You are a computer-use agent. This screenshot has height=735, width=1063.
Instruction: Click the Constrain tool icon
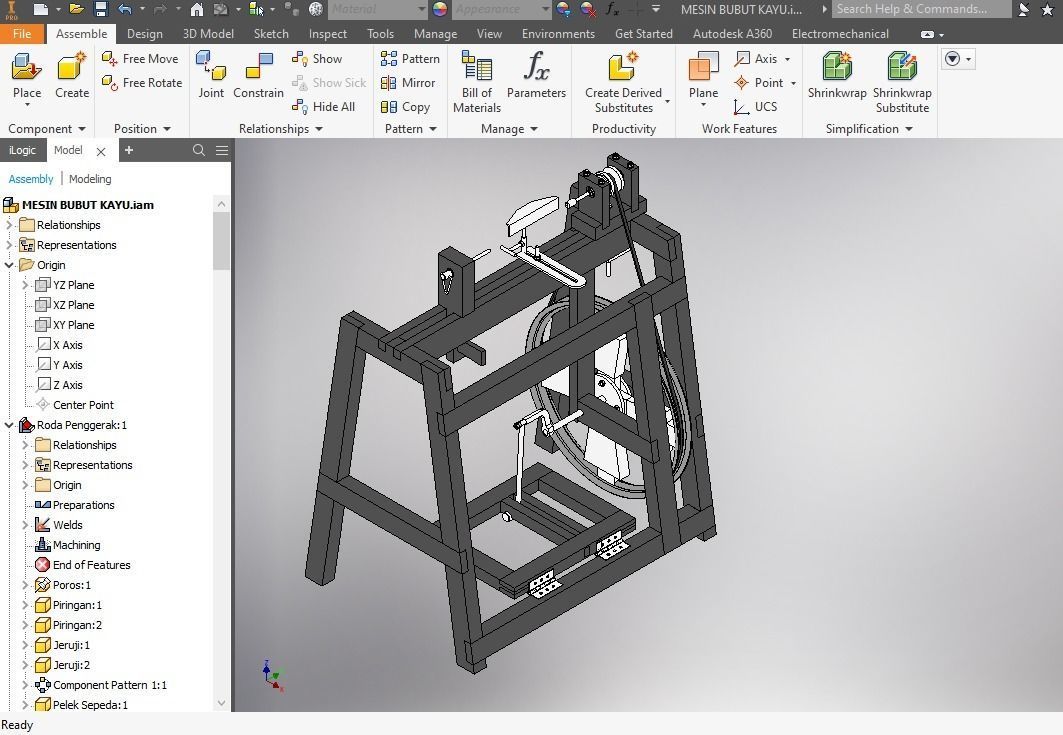258,66
